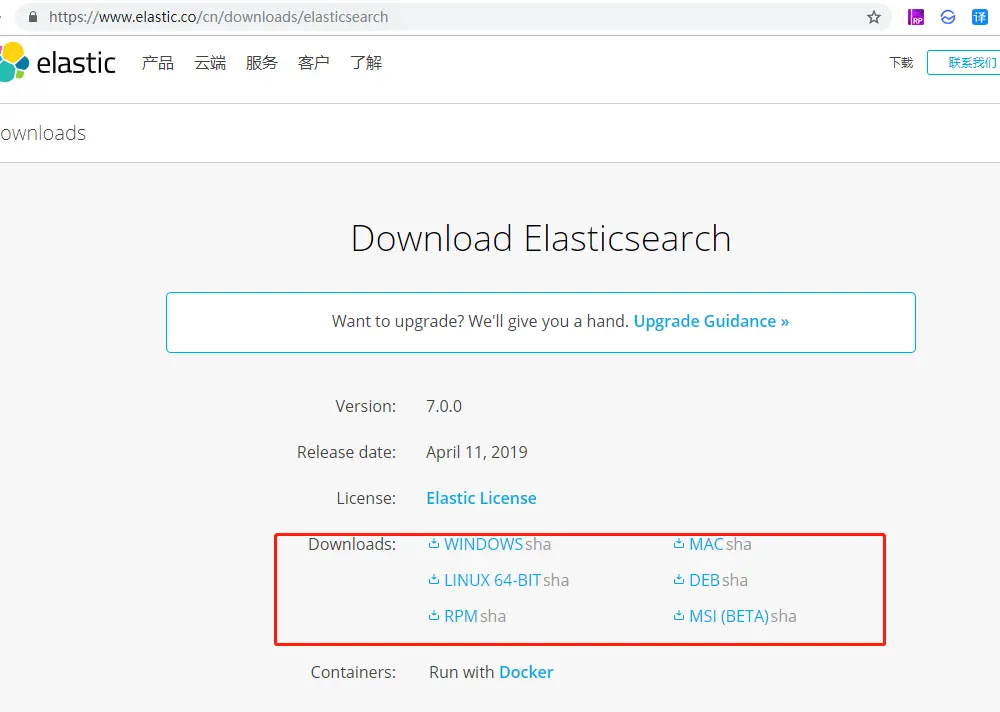The image size is (1000, 712).
Task: Download the MAC package
Action: coord(706,544)
